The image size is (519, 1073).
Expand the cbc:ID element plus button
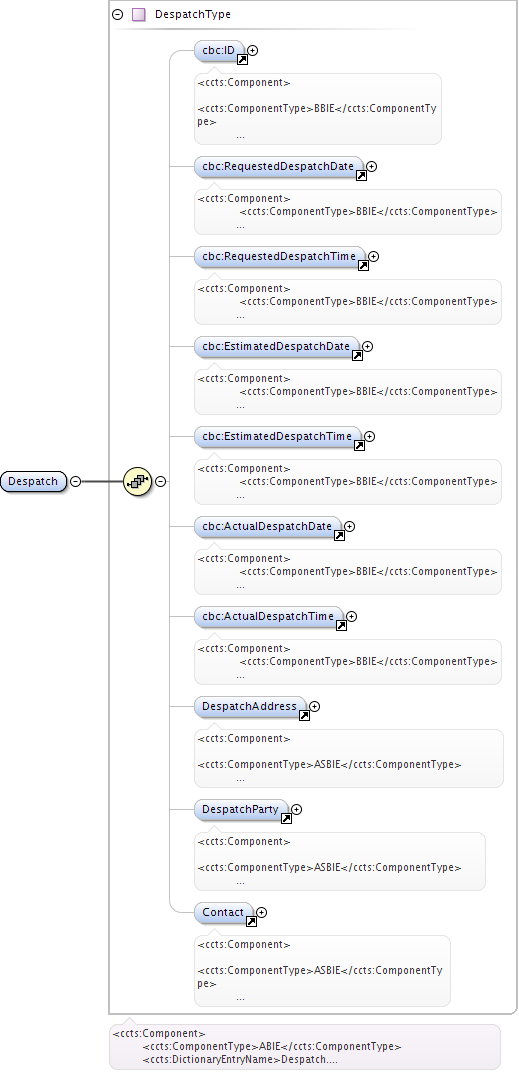tap(253, 50)
